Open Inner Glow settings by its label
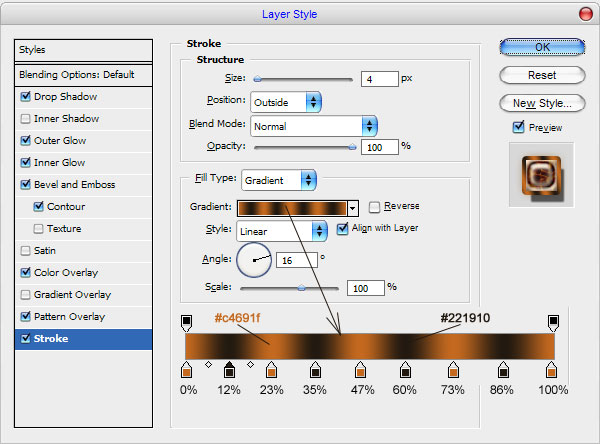The height and width of the screenshot is (444, 600). point(59,162)
